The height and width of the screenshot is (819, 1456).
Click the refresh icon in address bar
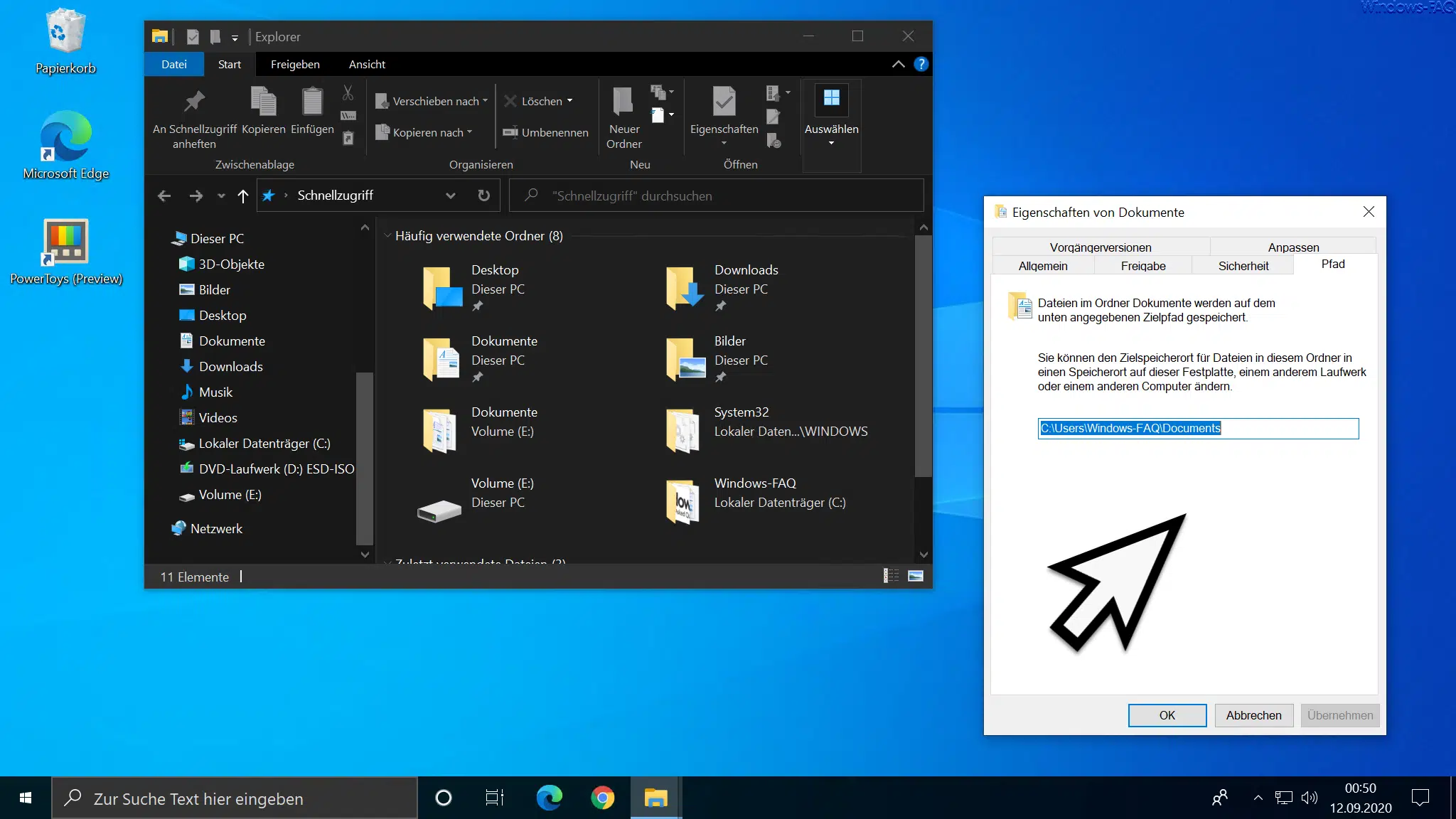483,196
